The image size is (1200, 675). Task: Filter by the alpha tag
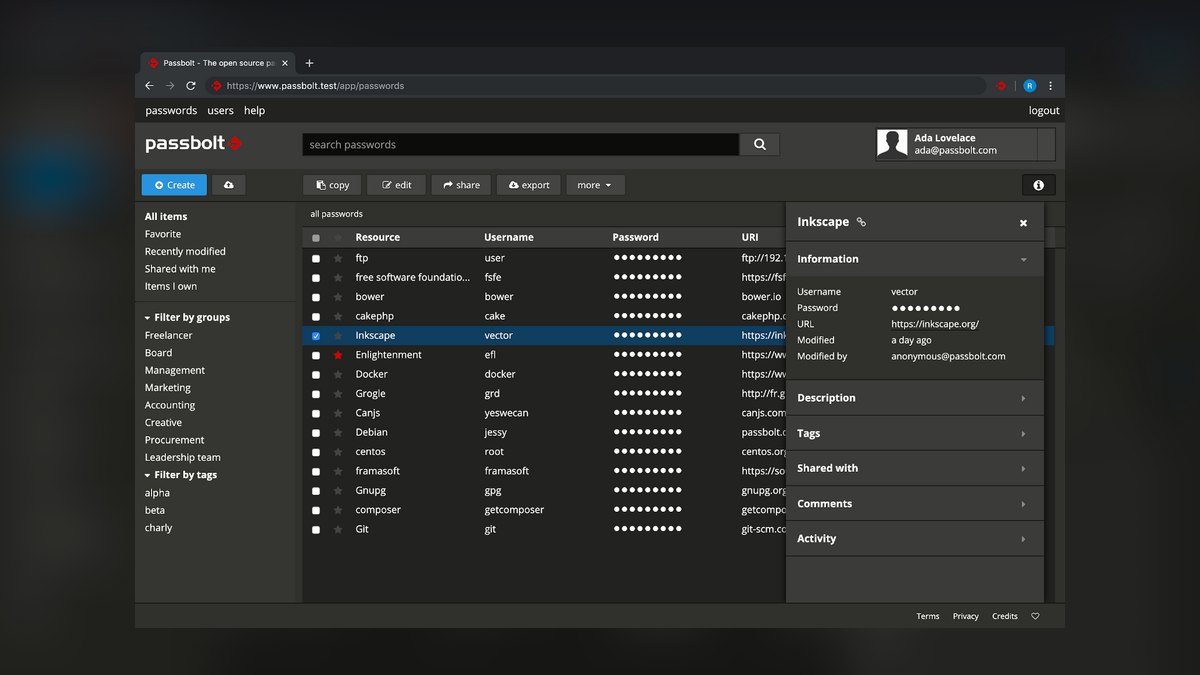[x=157, y=493]
